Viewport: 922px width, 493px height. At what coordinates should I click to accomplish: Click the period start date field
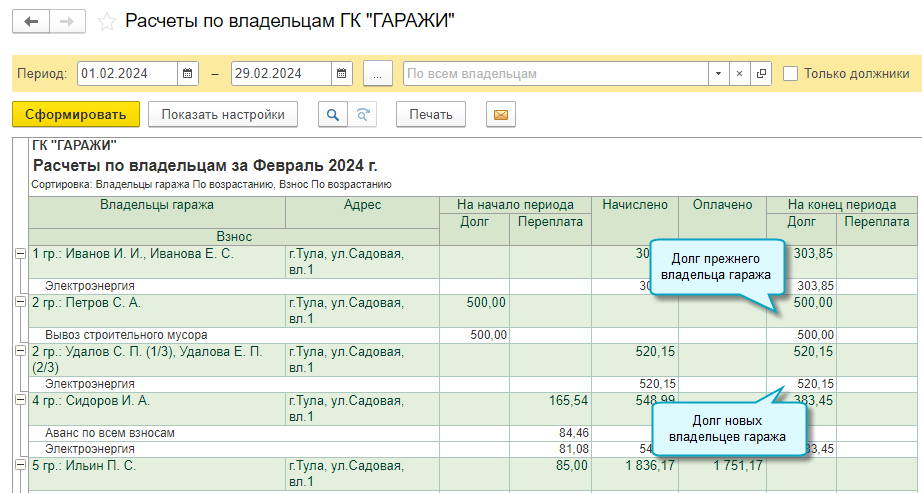tap(126, 74)
